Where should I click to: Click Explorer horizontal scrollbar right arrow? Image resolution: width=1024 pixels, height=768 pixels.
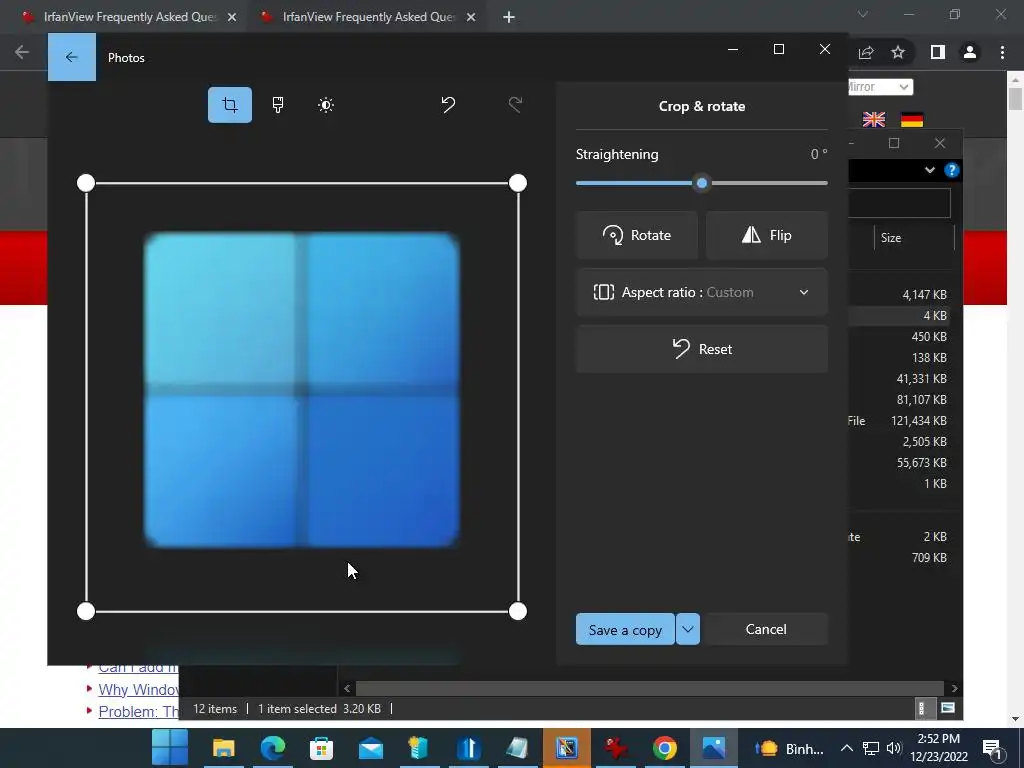(955, 688)
